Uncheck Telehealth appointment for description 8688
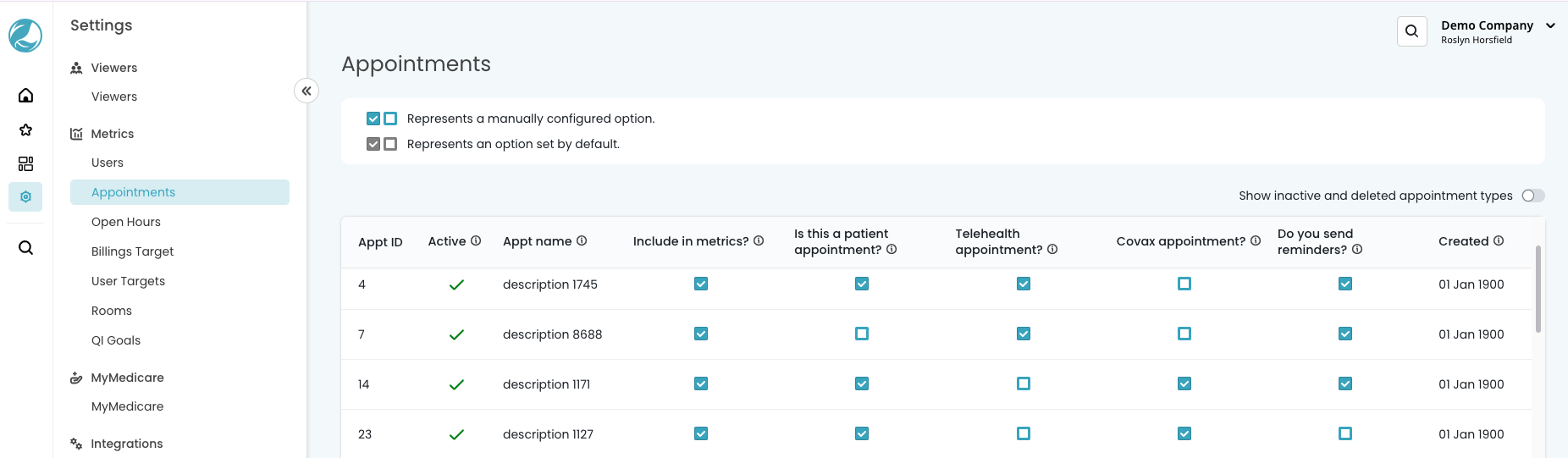 1023,334
